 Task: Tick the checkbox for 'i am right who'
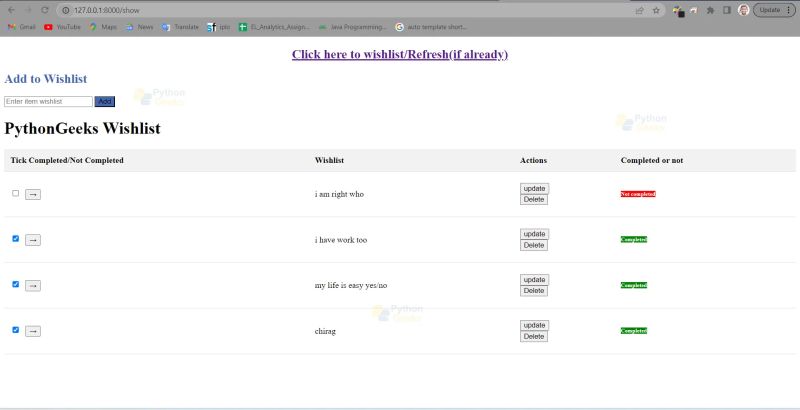[15, 193]
